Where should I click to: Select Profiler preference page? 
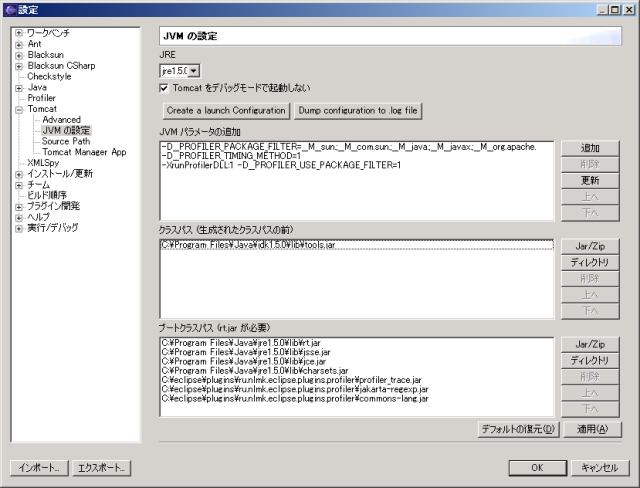coord(41,98)
